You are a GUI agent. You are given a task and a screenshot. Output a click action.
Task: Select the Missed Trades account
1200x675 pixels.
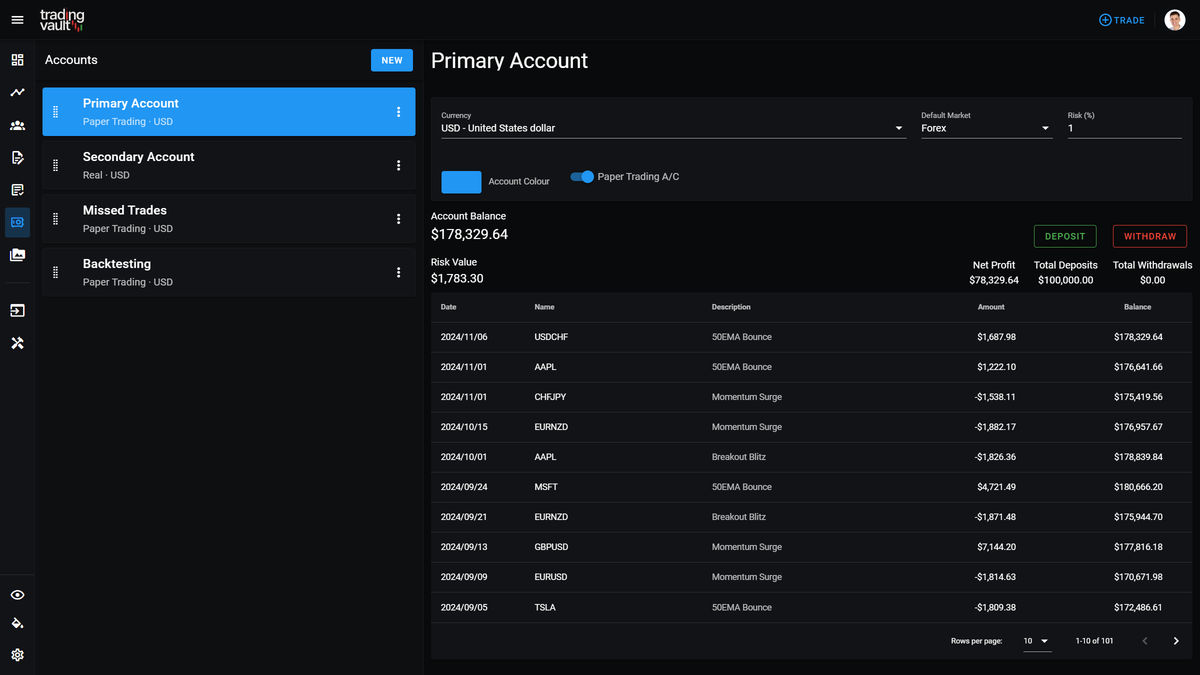click(200, 218)
